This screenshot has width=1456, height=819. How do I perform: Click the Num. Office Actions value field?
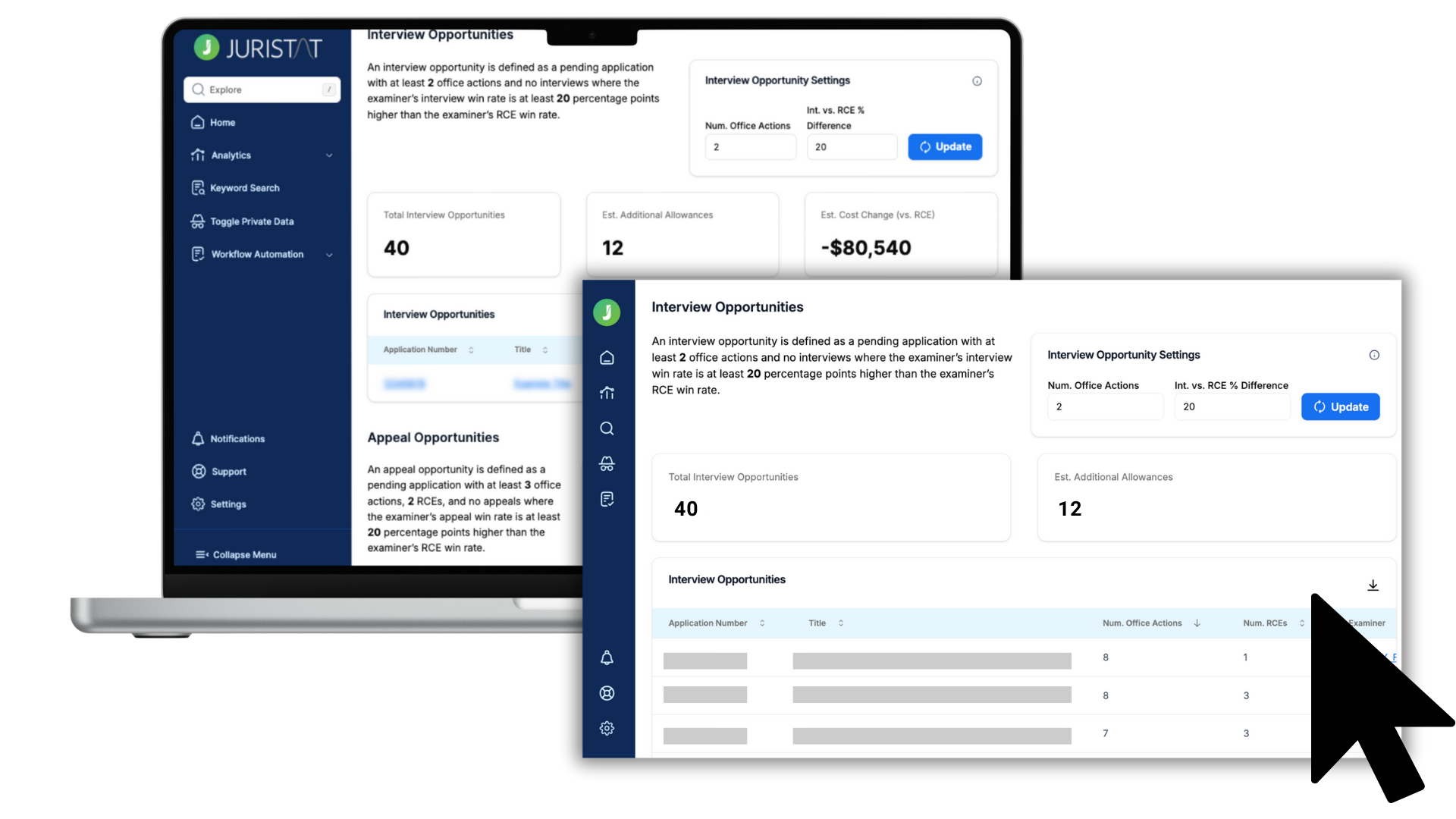pyautogui.click(x=1105, y=406)
